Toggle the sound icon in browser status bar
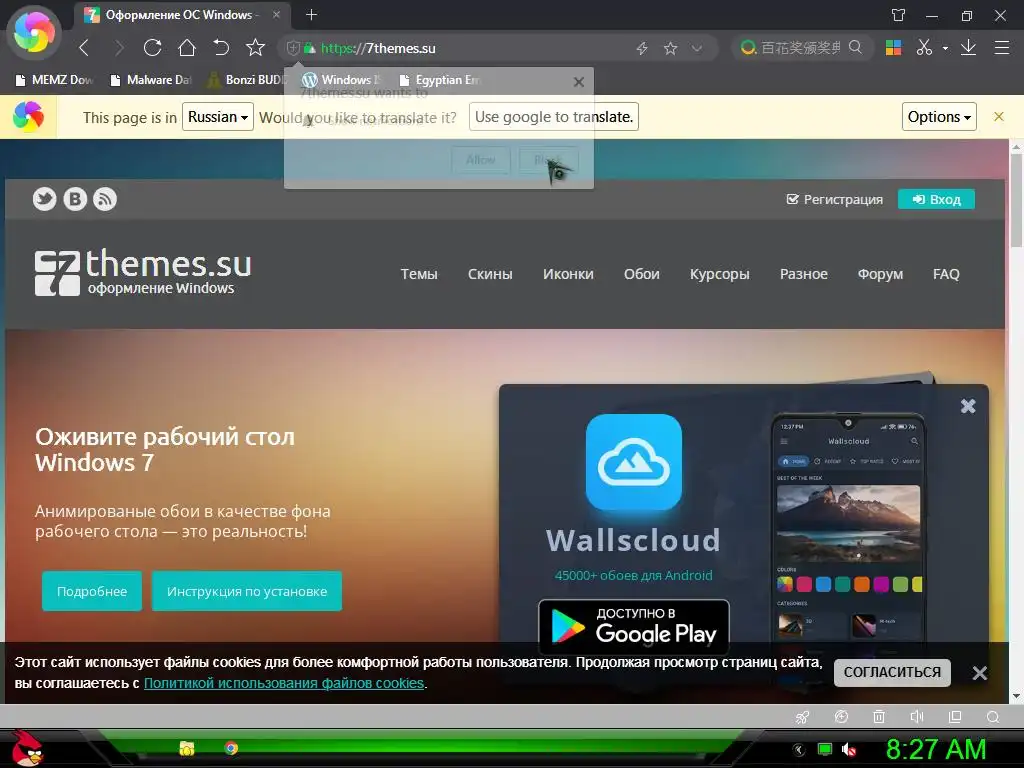The image size is (1024, 768). coord(917,717)
